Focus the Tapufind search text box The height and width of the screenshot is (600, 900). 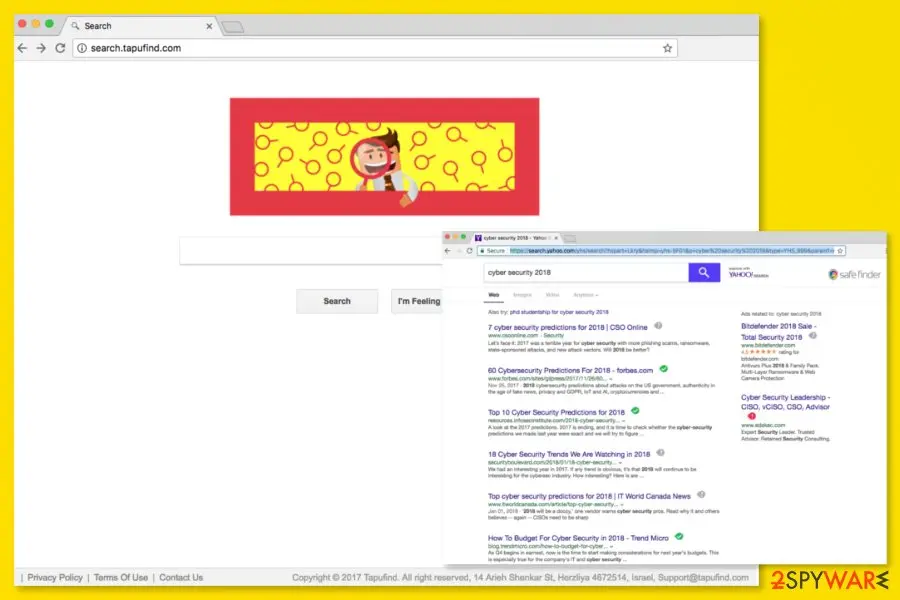tap(311, 250)
